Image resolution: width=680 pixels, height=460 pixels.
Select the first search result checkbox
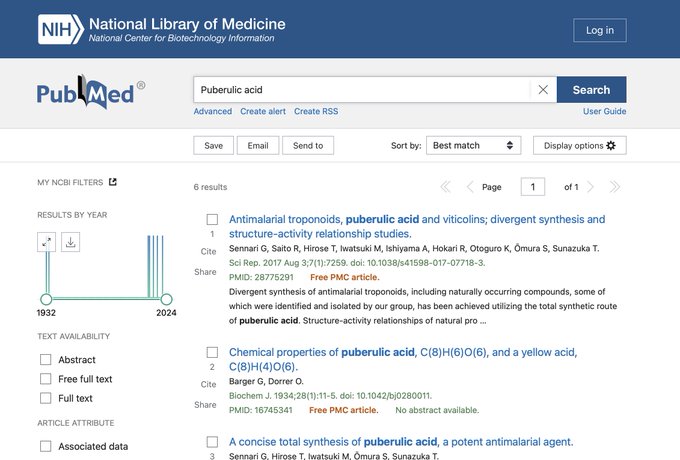pos(212,220)
